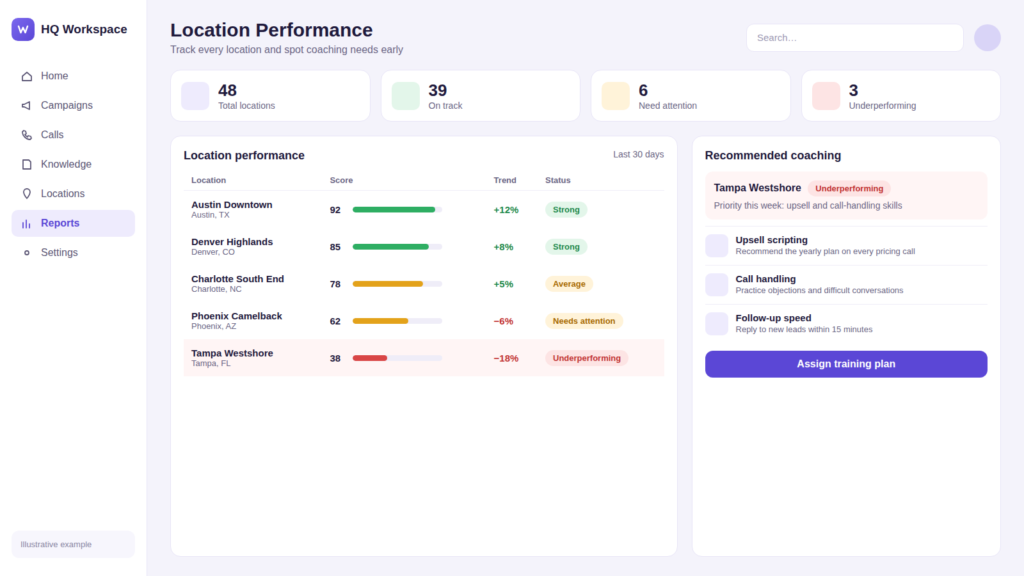This screenshot has height=576, width=1024.
Task: Click Charlotte South End score bar
Action: [397, 284]
